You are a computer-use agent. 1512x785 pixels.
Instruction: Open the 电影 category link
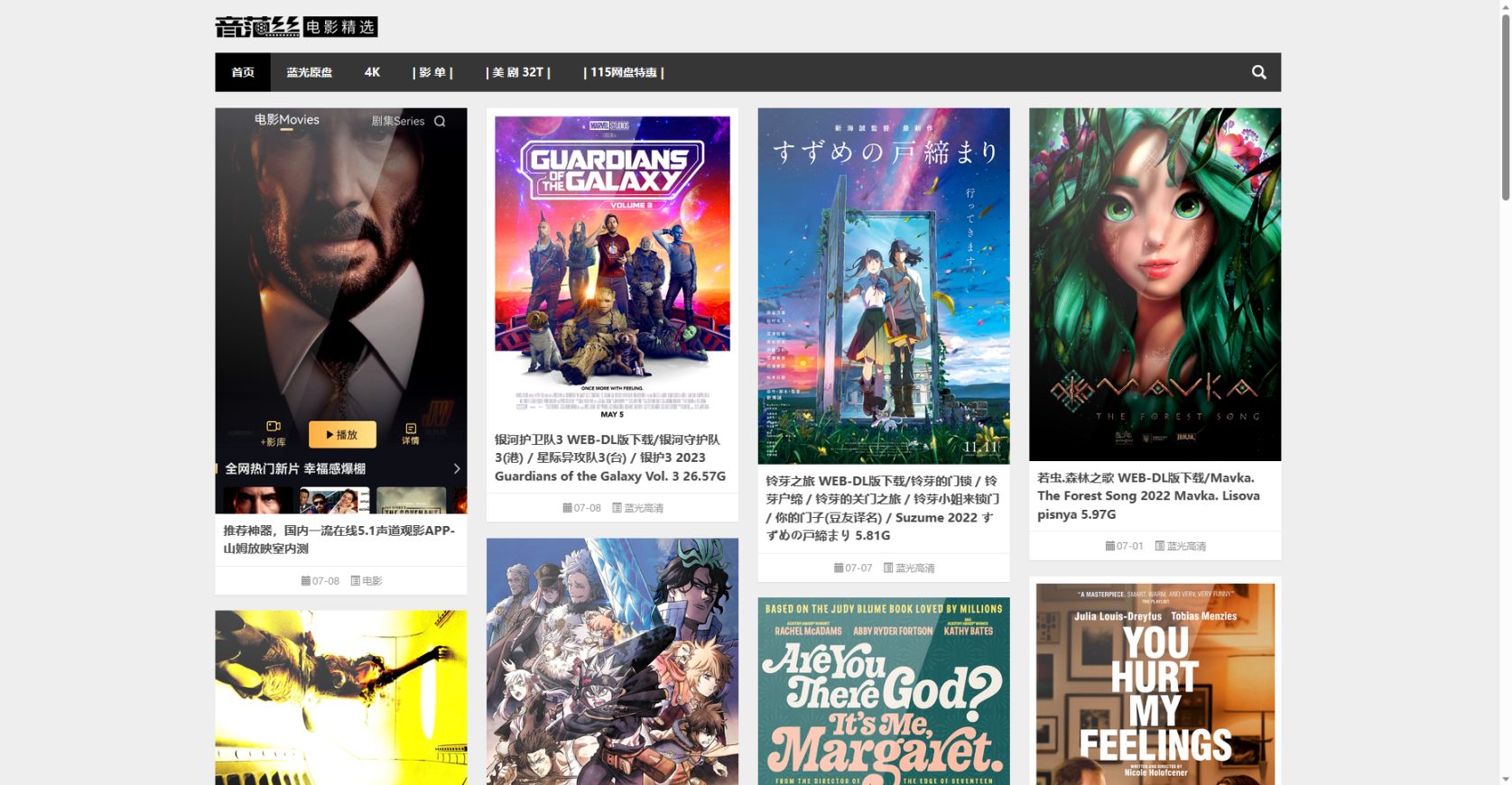click(372, 581)
